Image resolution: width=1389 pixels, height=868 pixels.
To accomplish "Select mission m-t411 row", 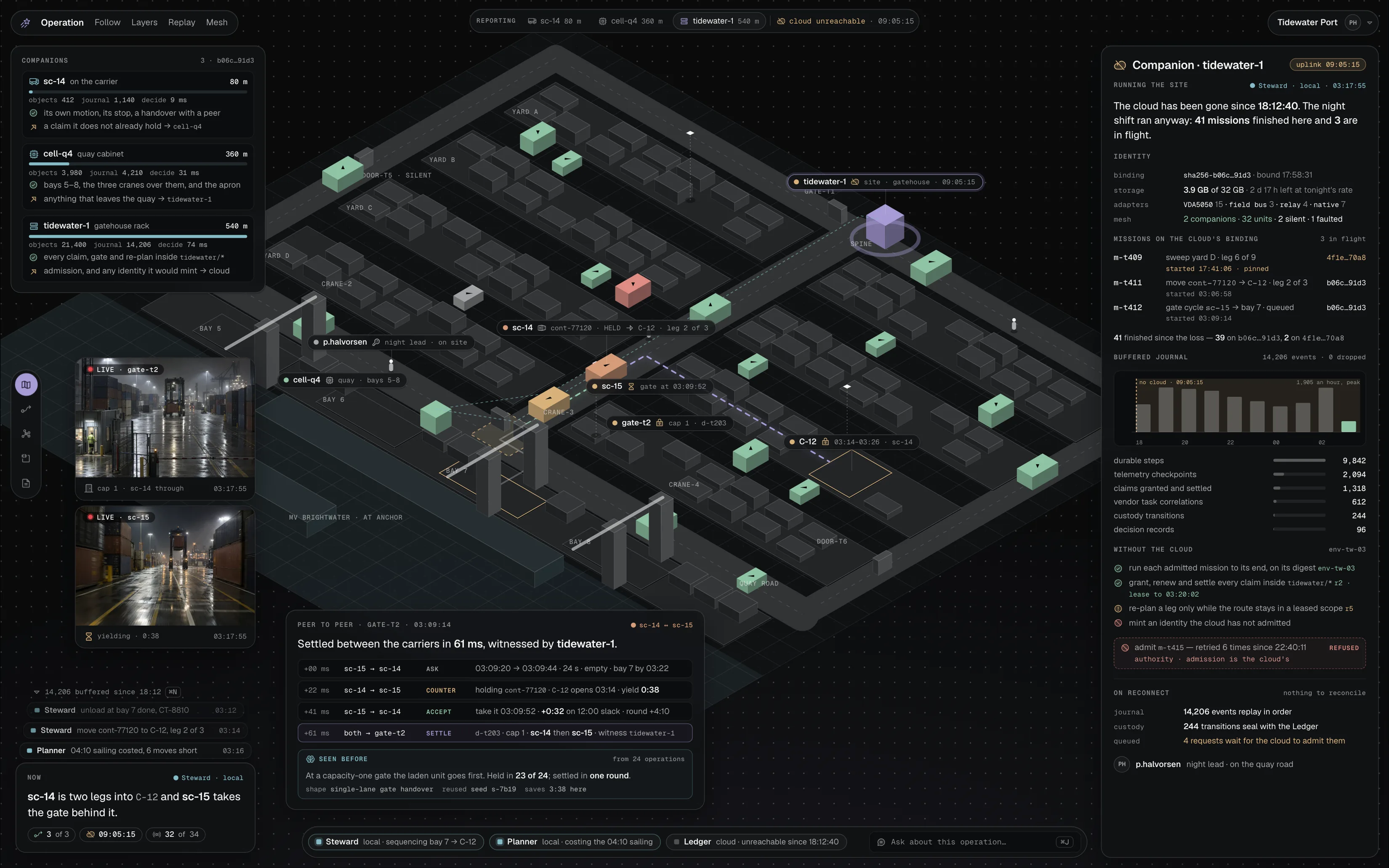I will pyautogui.click(x=1239, y=288).
